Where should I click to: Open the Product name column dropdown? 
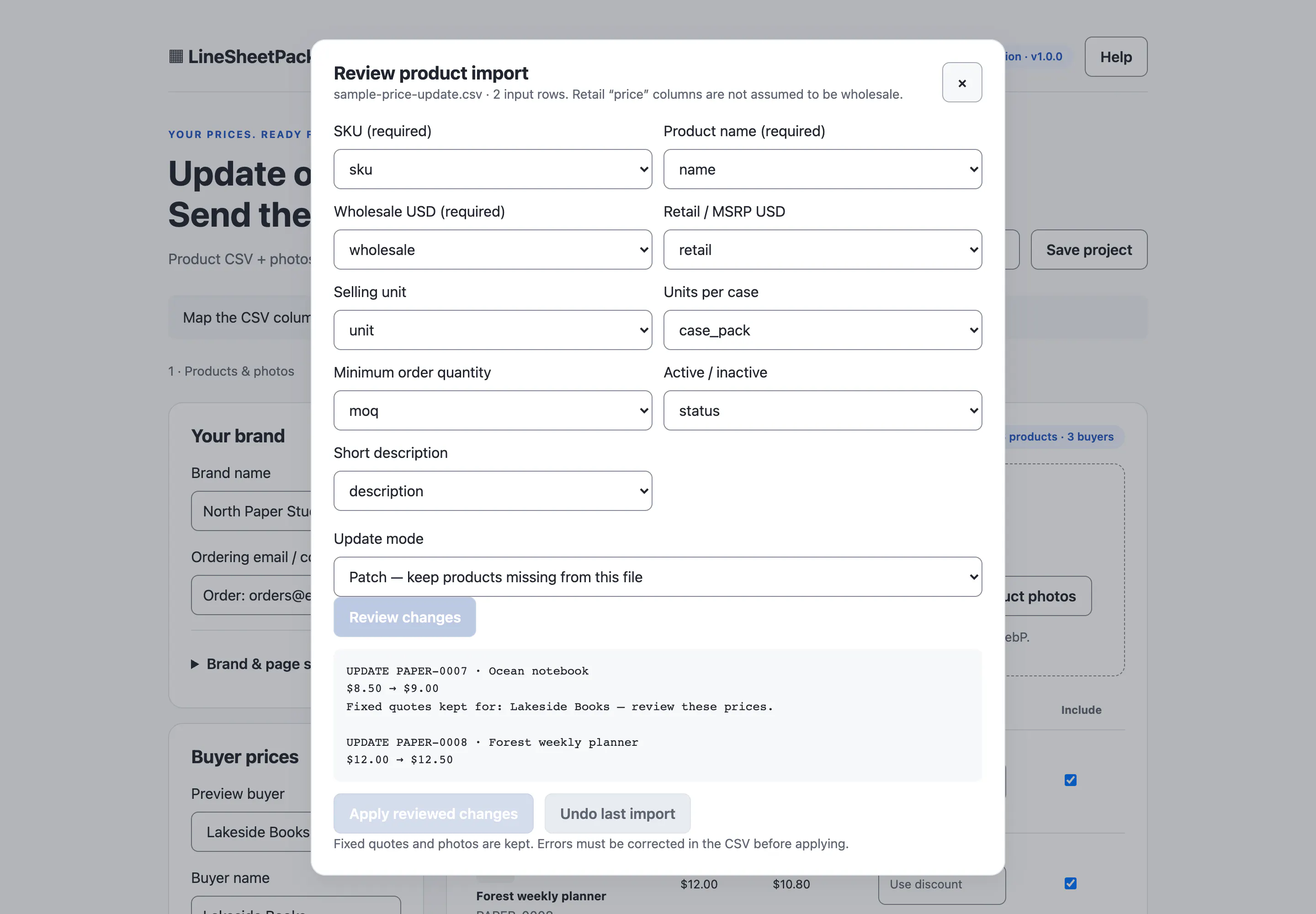click(x=822, y=169)
